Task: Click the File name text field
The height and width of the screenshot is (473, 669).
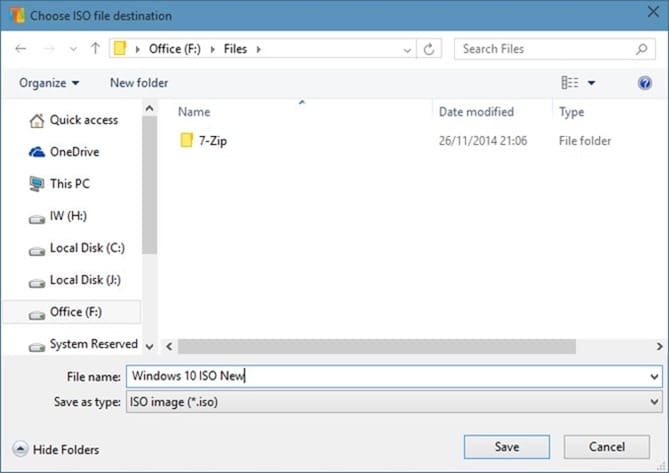Action: tap(388, 376)
